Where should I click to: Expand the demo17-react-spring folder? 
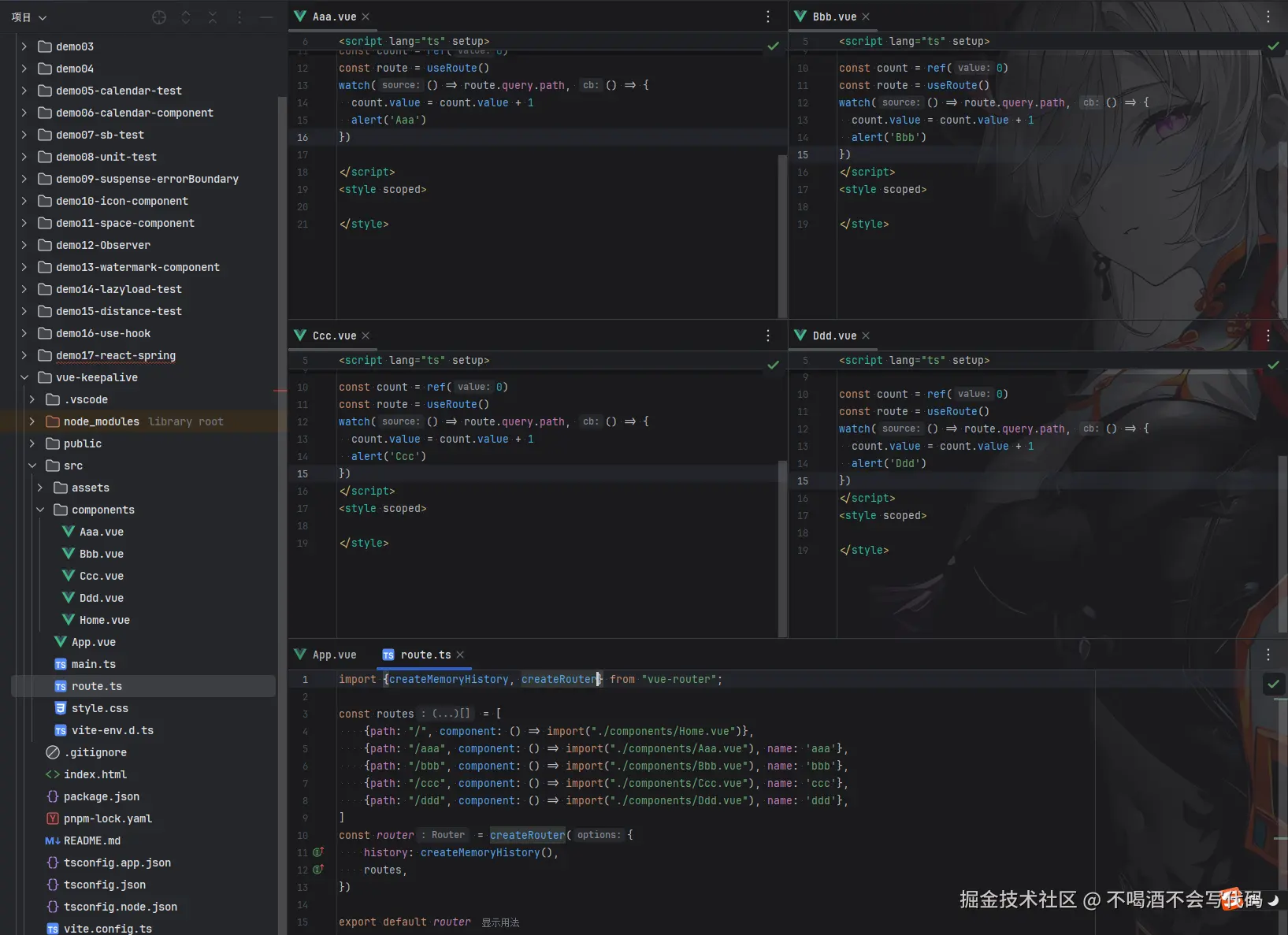(x=24, y=355)
